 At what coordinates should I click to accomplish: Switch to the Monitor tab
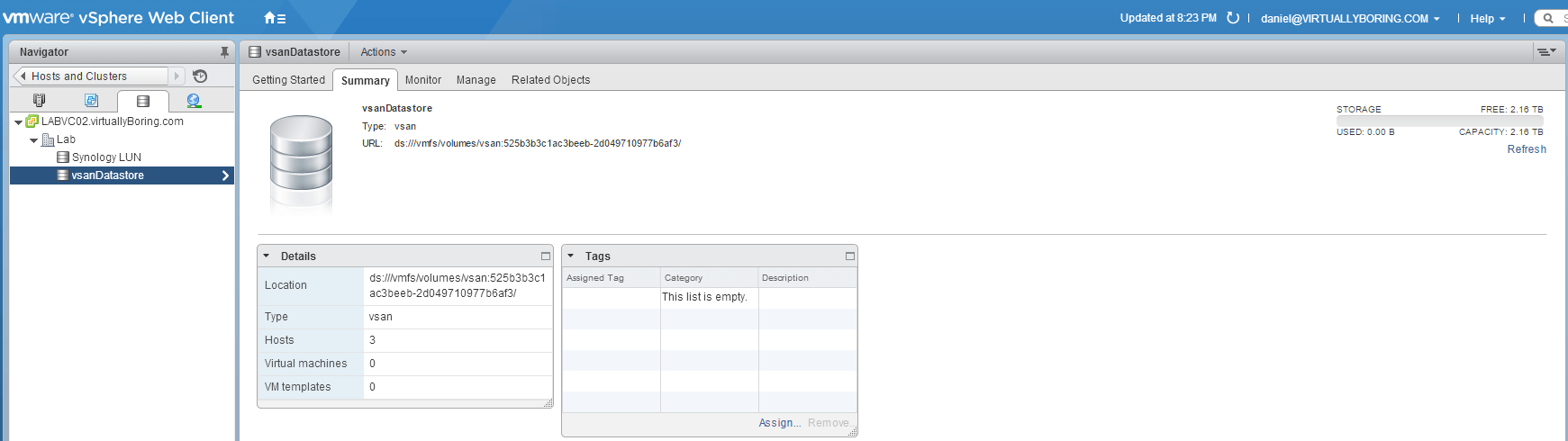pyautogui.click(x=422, y=80)
